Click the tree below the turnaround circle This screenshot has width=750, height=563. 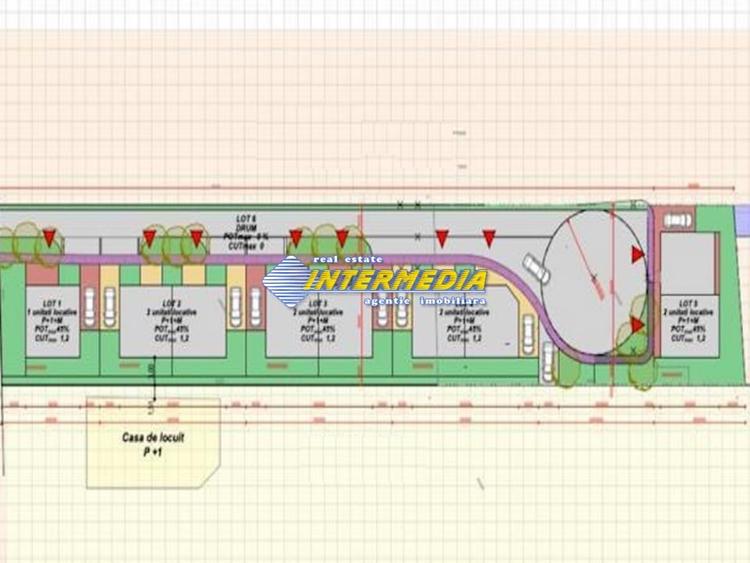[566, 368]
